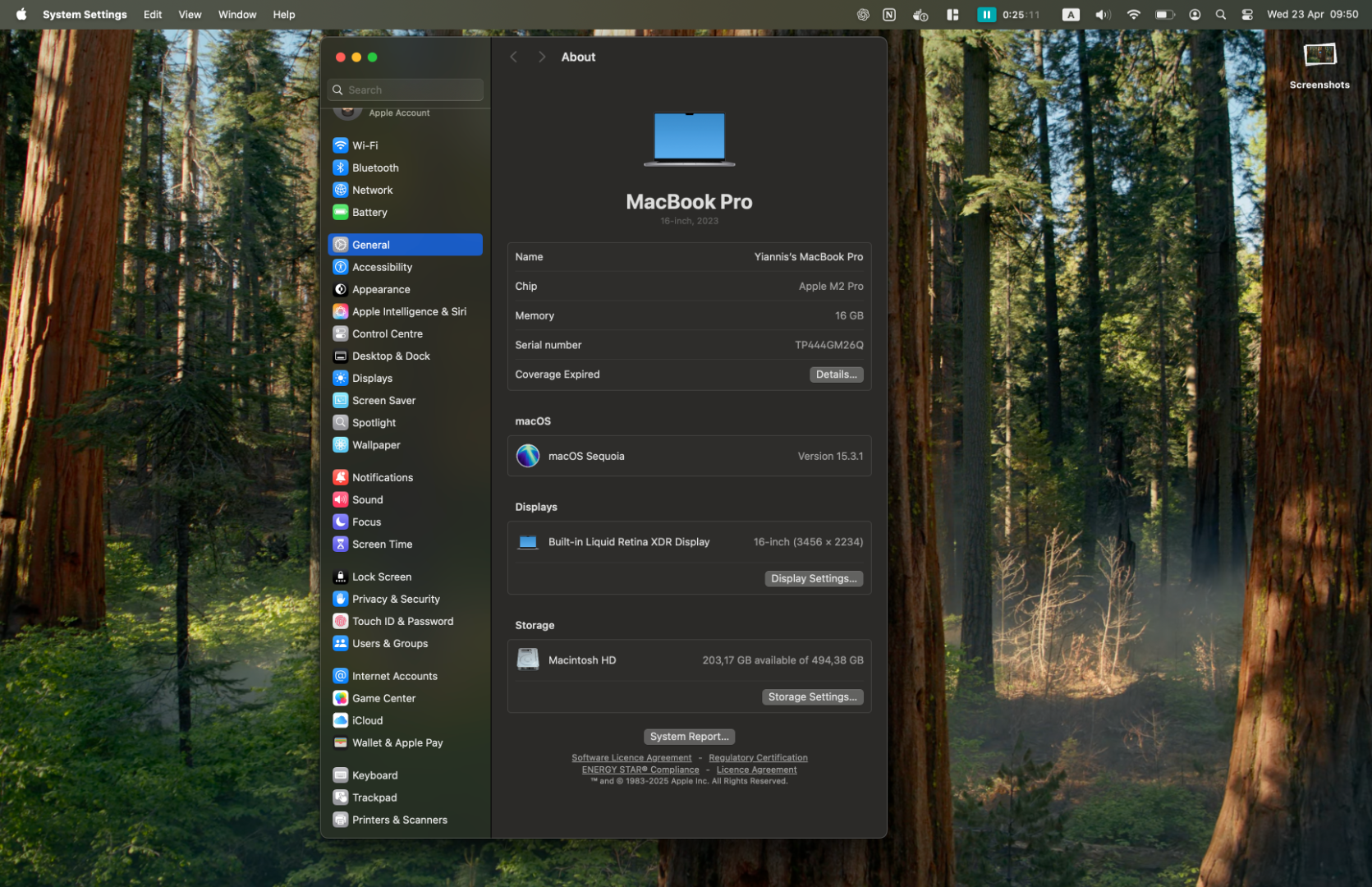The width and height of the screenshot is (1372, 887).
Task: Open the System Settings menu
Action: coord(85,14)
